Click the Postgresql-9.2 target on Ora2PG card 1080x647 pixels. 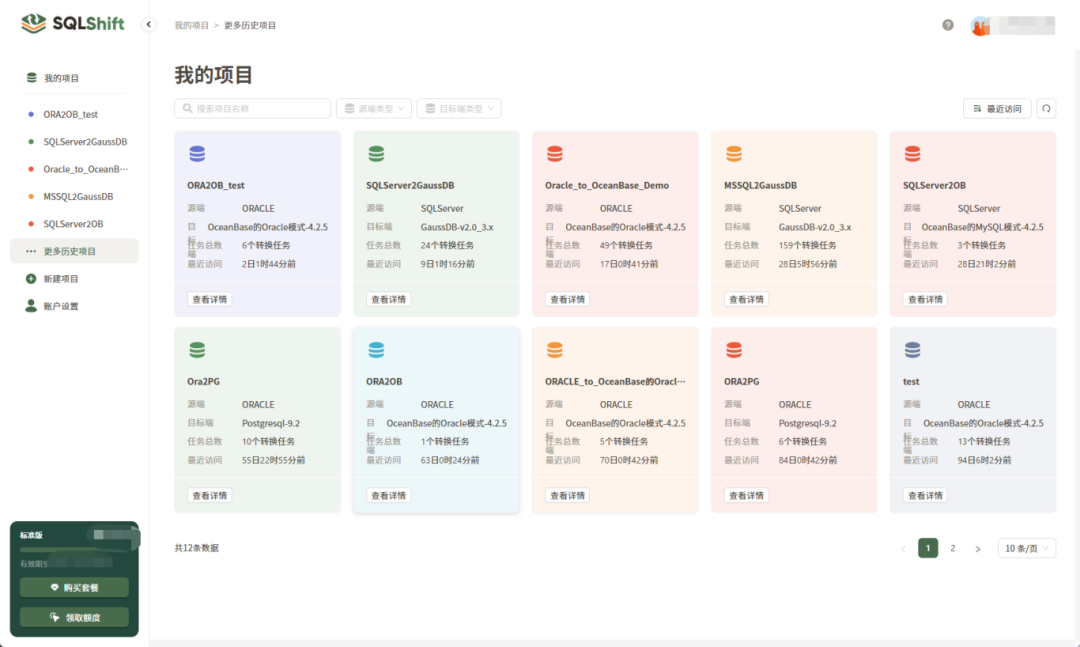(271, 423)
